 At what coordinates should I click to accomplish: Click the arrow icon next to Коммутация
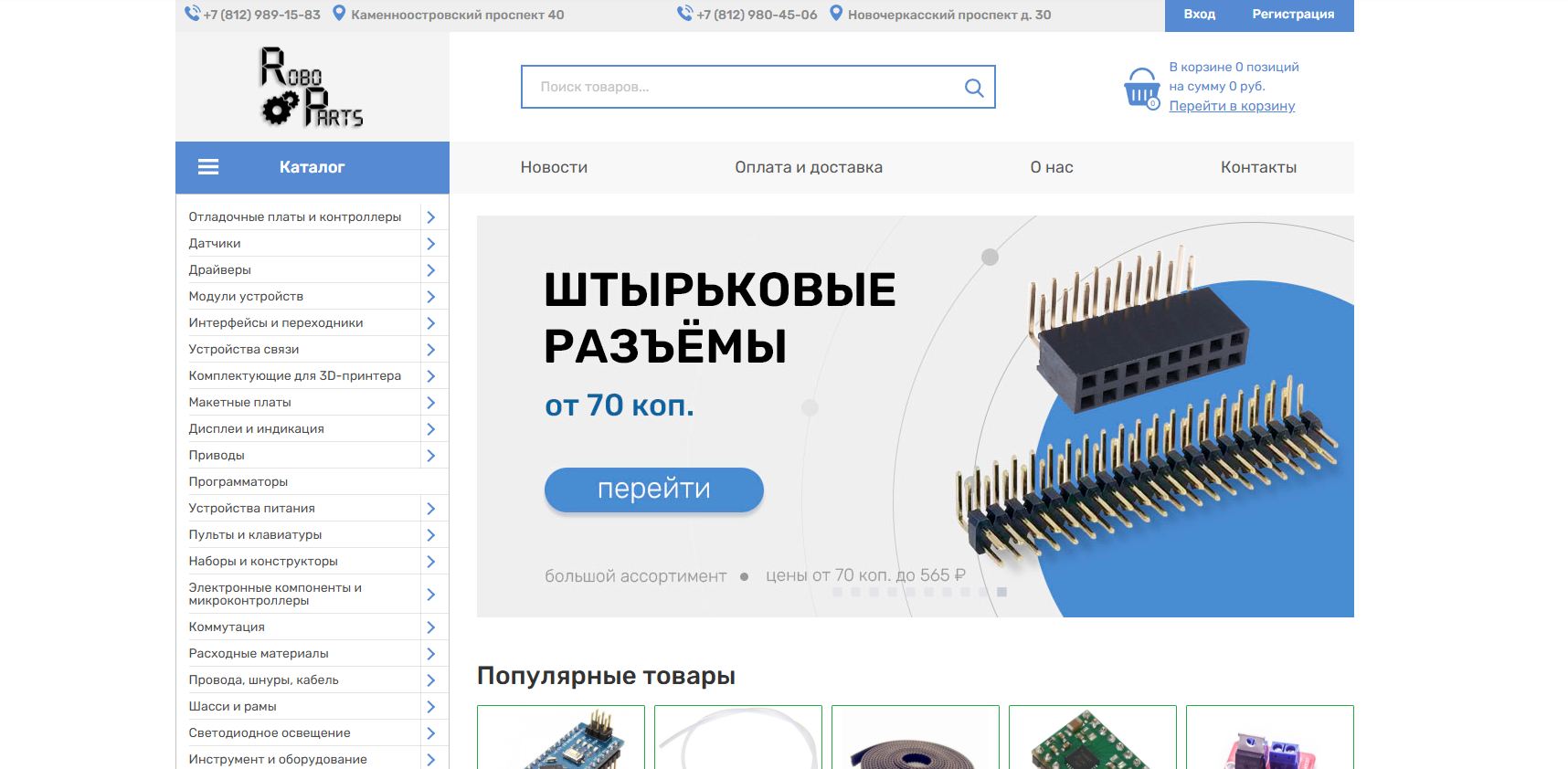click(x=431, y=627)
